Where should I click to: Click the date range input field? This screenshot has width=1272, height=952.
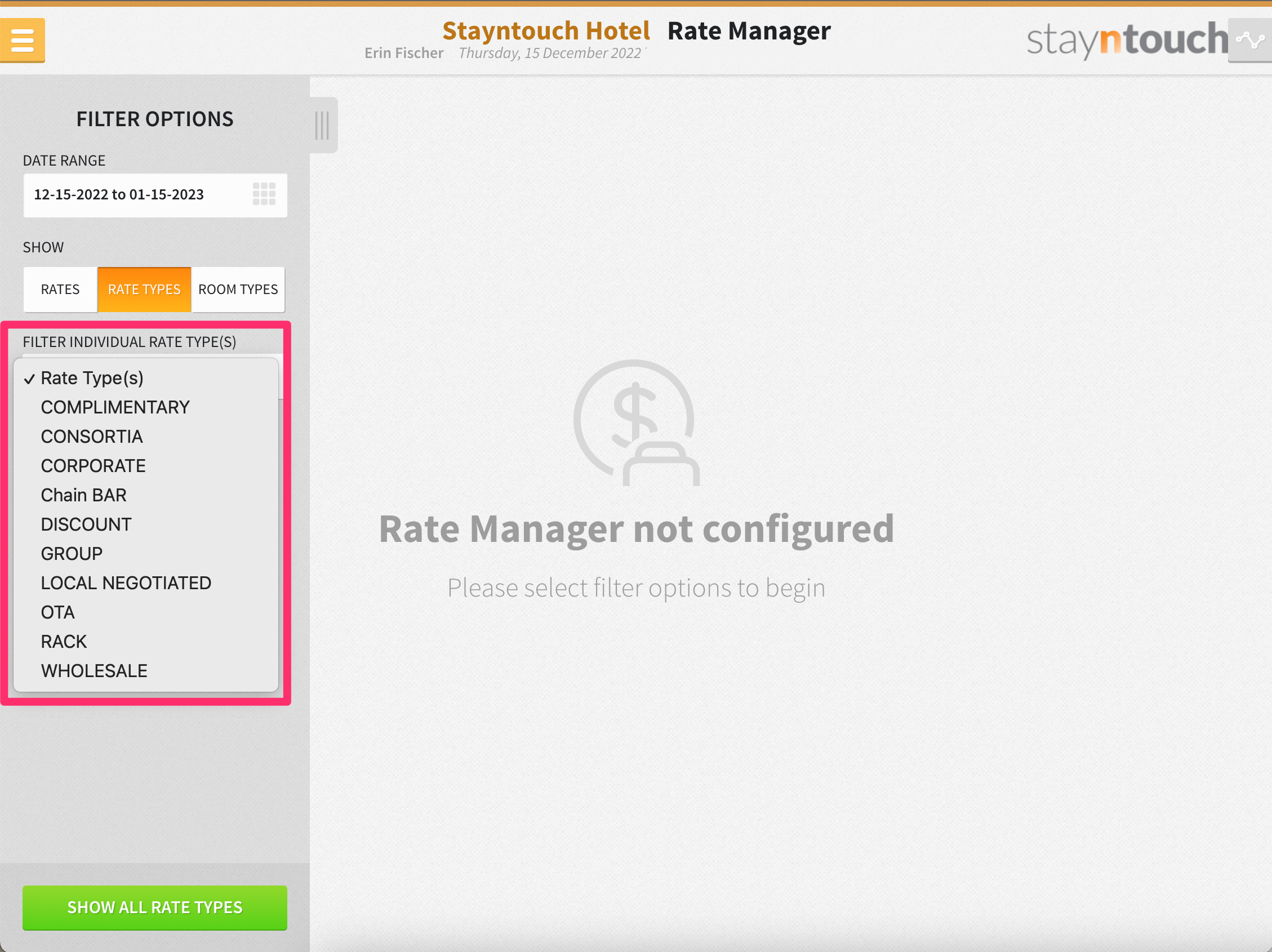click(x=132, y=195)
